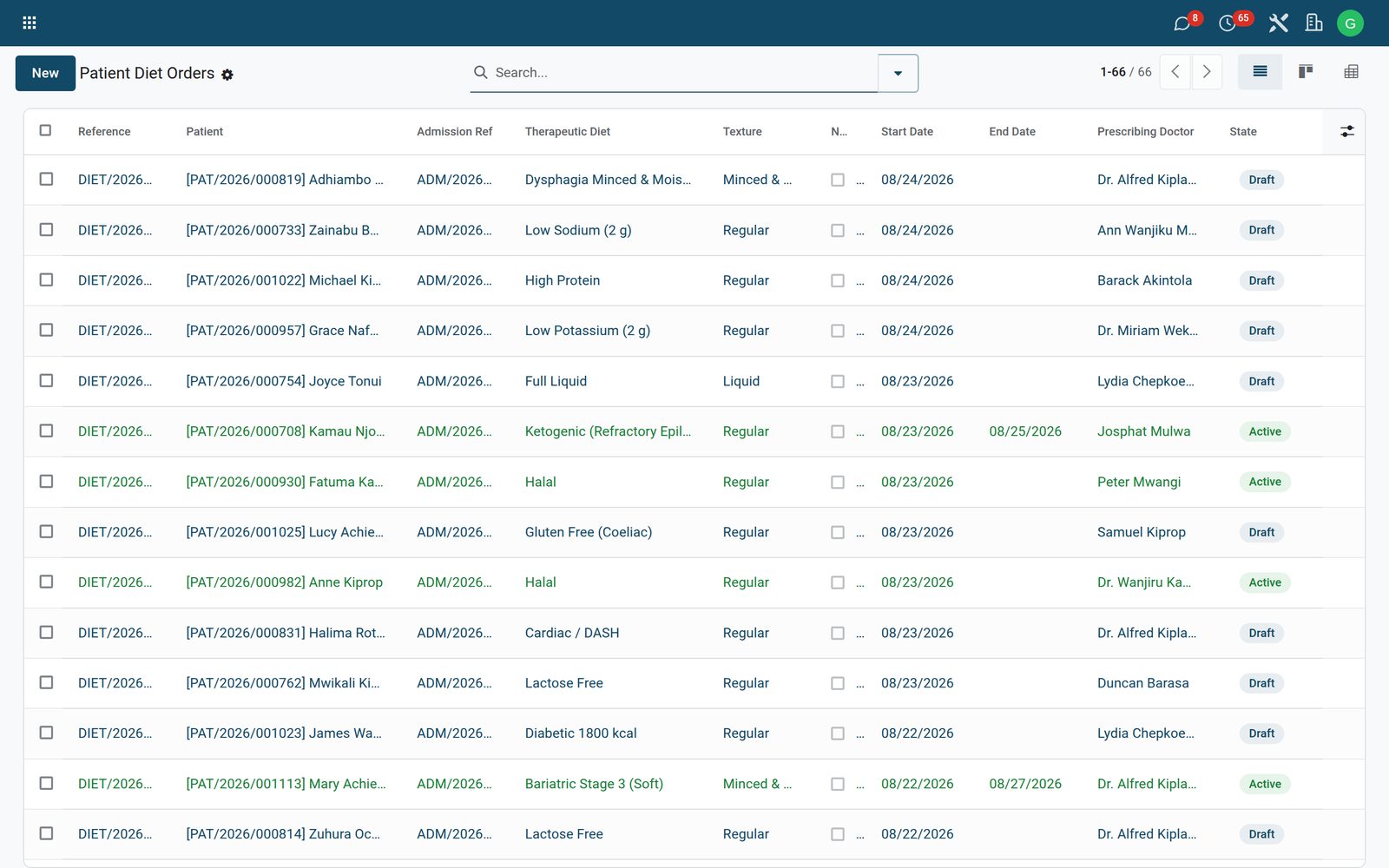Toggle the N... checkbox in Kamau Njo row
The width and height of the screenshot is (1389, 868).
coord(838,431)
